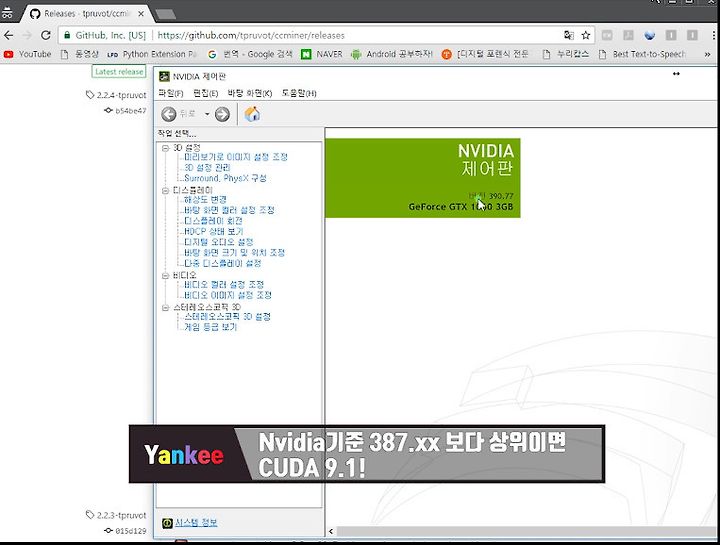Open the 2.2.3-tpruvot release tag
This screenshot has width=720, height=545.
(x=116, y=515)
